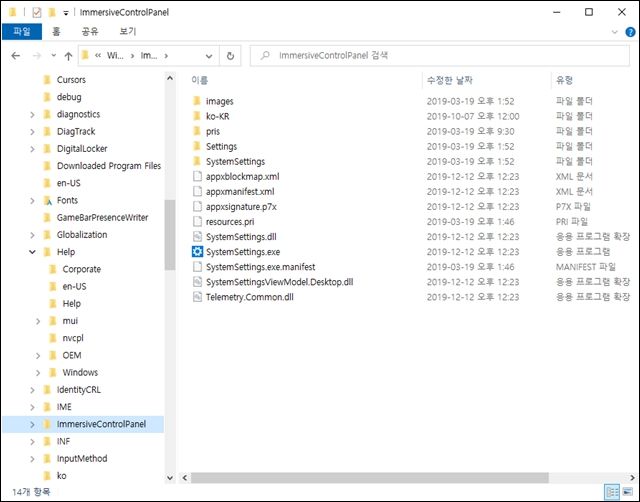
Task: Click the SystemSettingsViewModel.Desktop.dll file icon
Action: click(197, 282)
